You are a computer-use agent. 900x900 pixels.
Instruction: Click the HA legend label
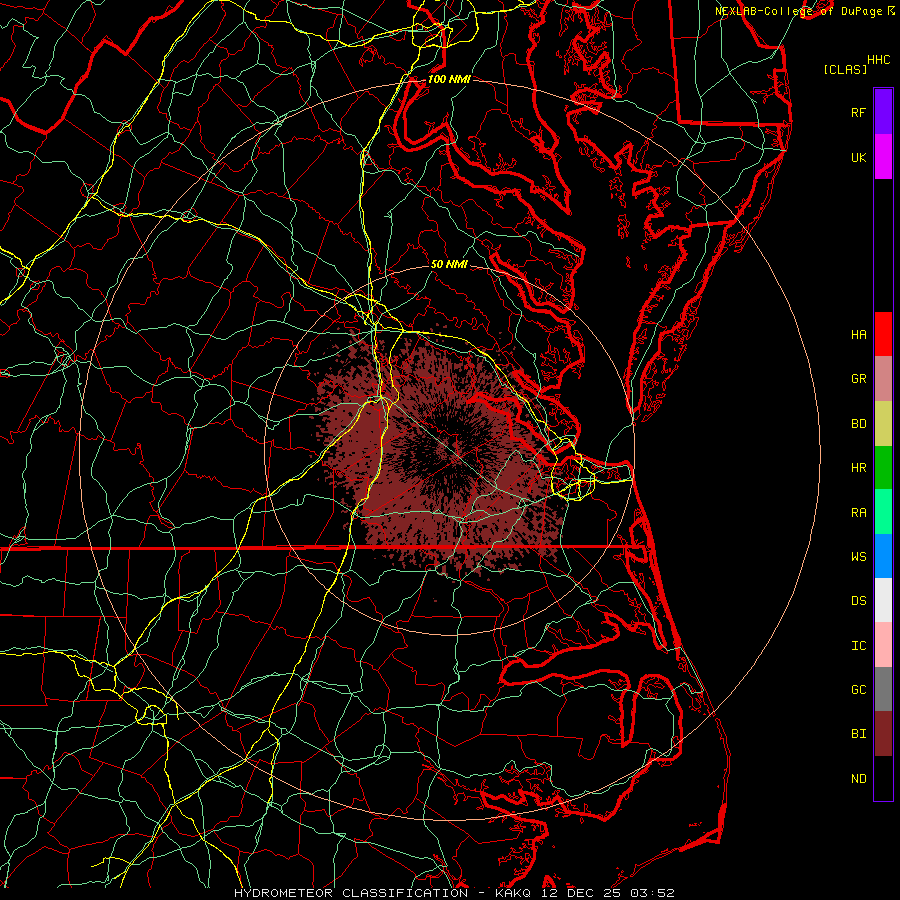(x=858, y=334)
